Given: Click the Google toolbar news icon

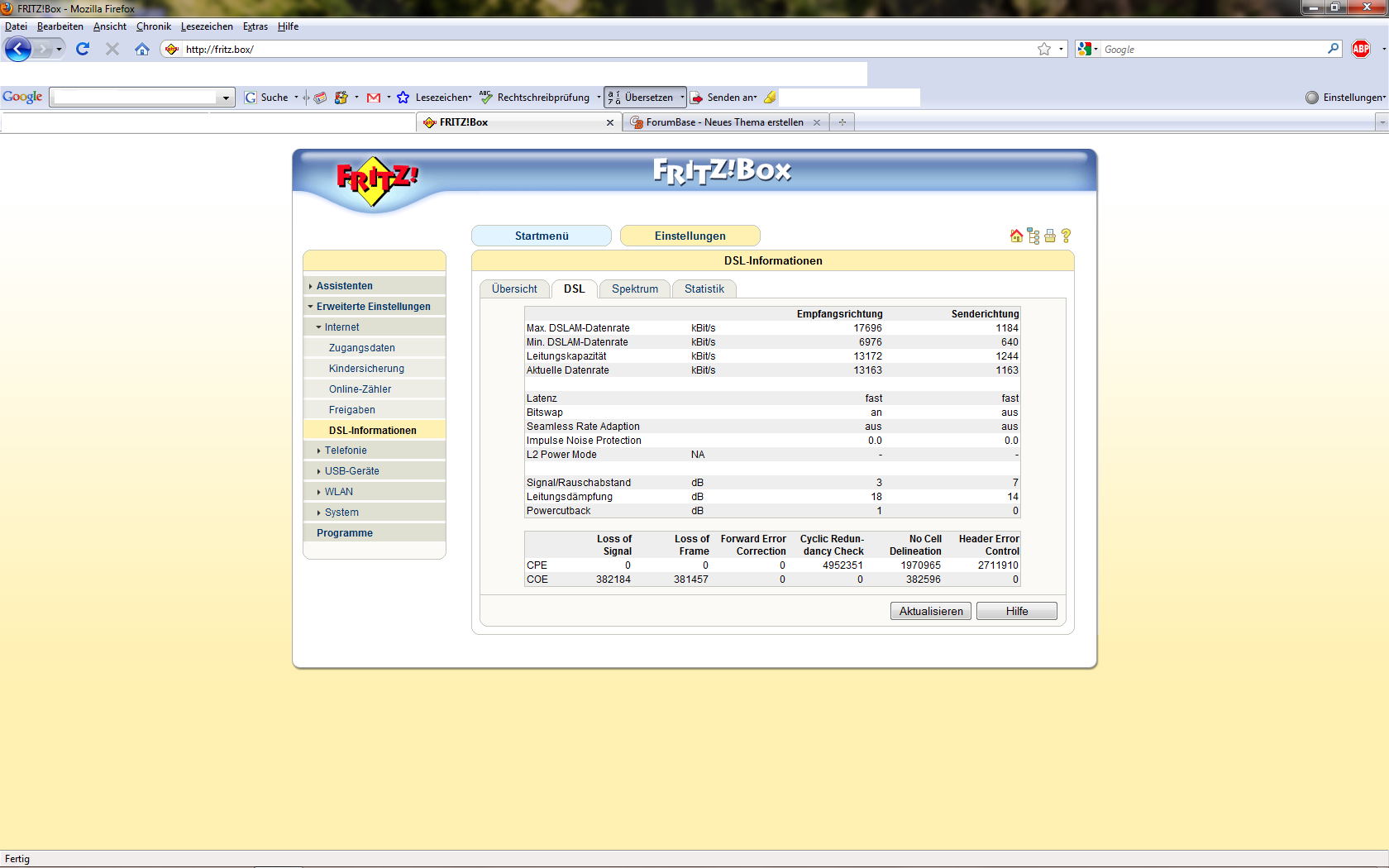Looking at the screenshot, I should tap(320, 98).
